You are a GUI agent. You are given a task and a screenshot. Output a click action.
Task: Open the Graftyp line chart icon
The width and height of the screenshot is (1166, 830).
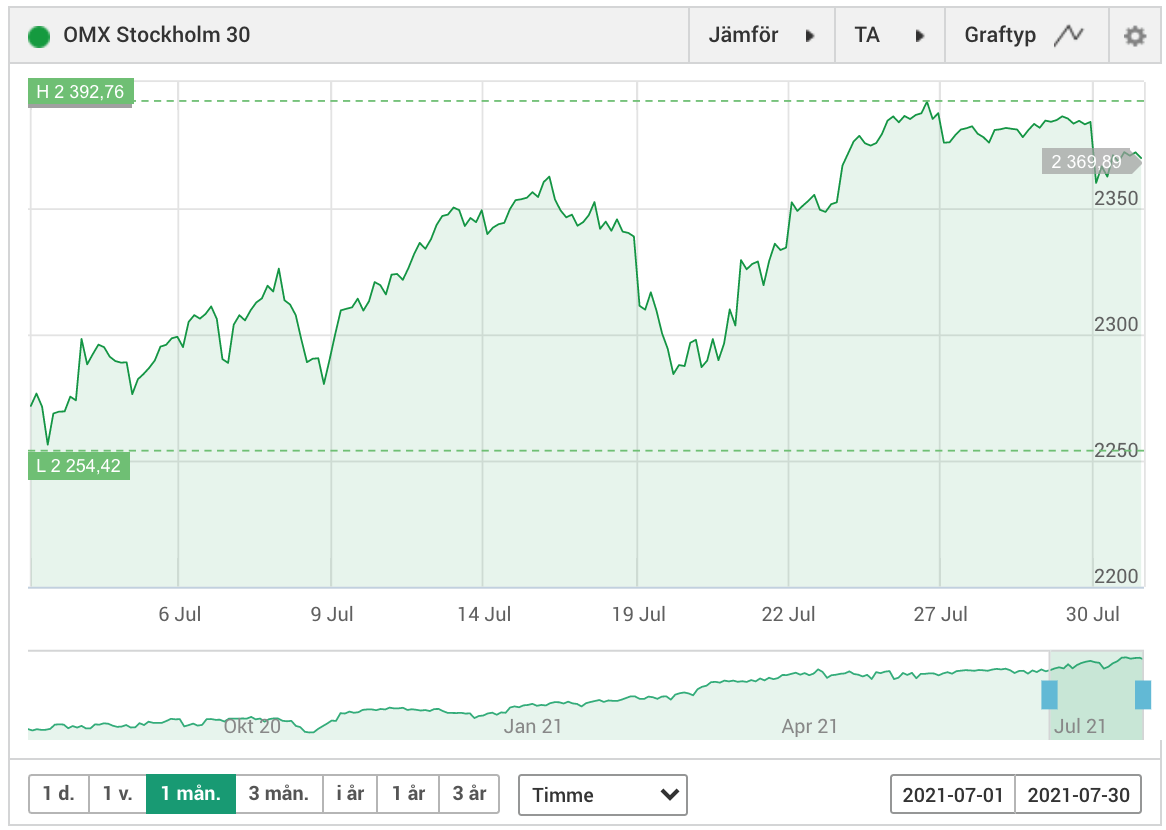click(x=1069, y=34)
